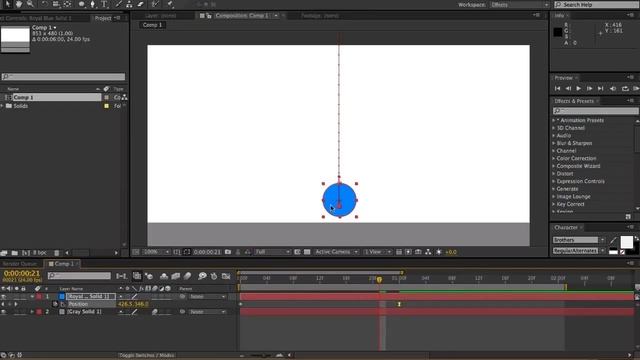Screen dimensions: 640x360
Task: Open Parent dropdown for Royal Blue Solid layer
Action: [x=208, y=297]
